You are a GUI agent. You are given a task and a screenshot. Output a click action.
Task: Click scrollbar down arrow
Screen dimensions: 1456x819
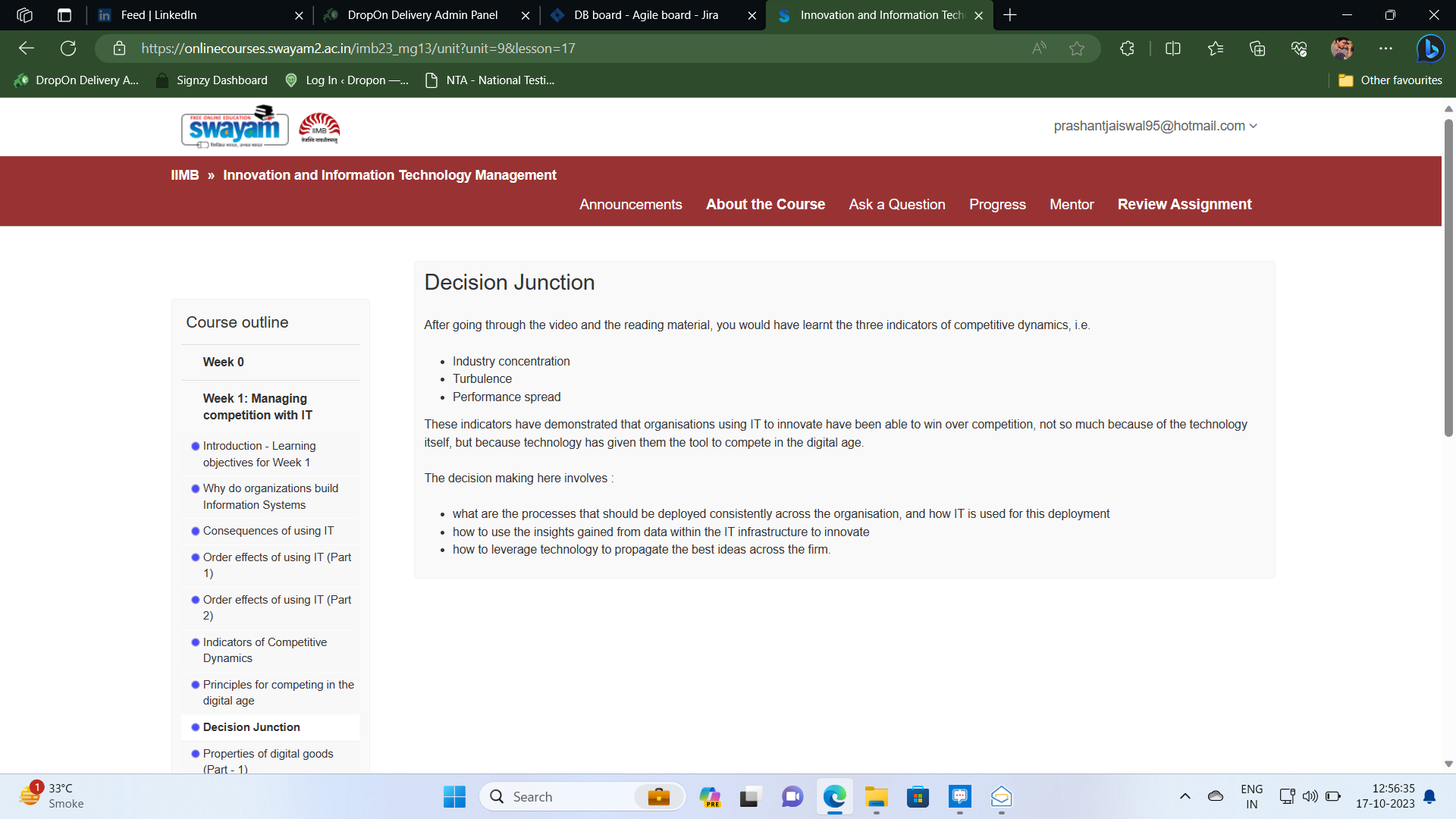pyautogui.click(x=1448, y=764)
